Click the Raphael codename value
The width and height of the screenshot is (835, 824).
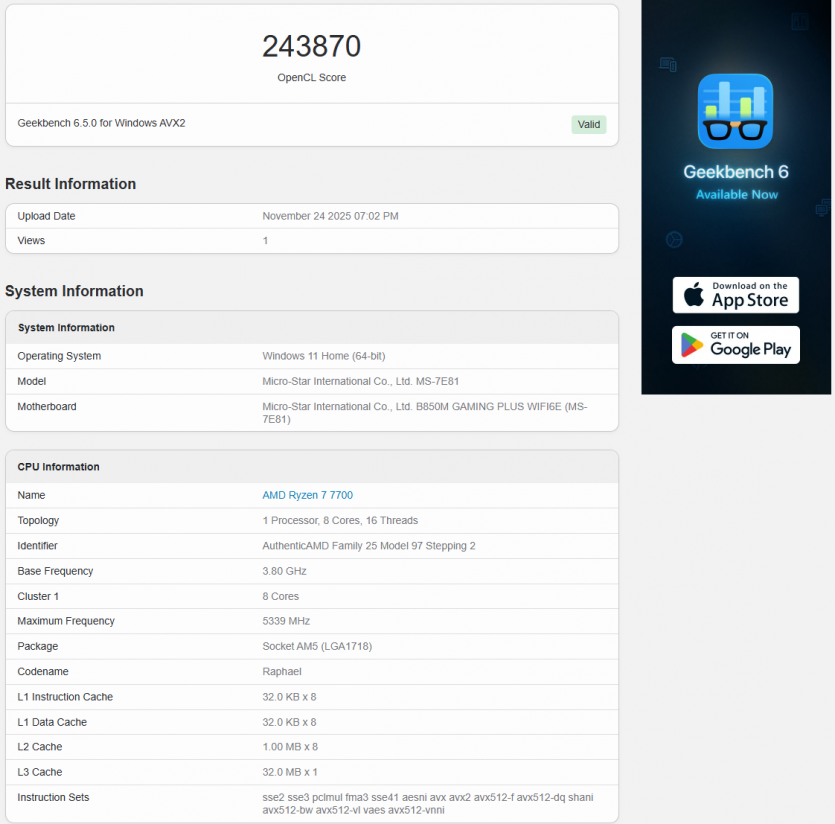point(281,671)
